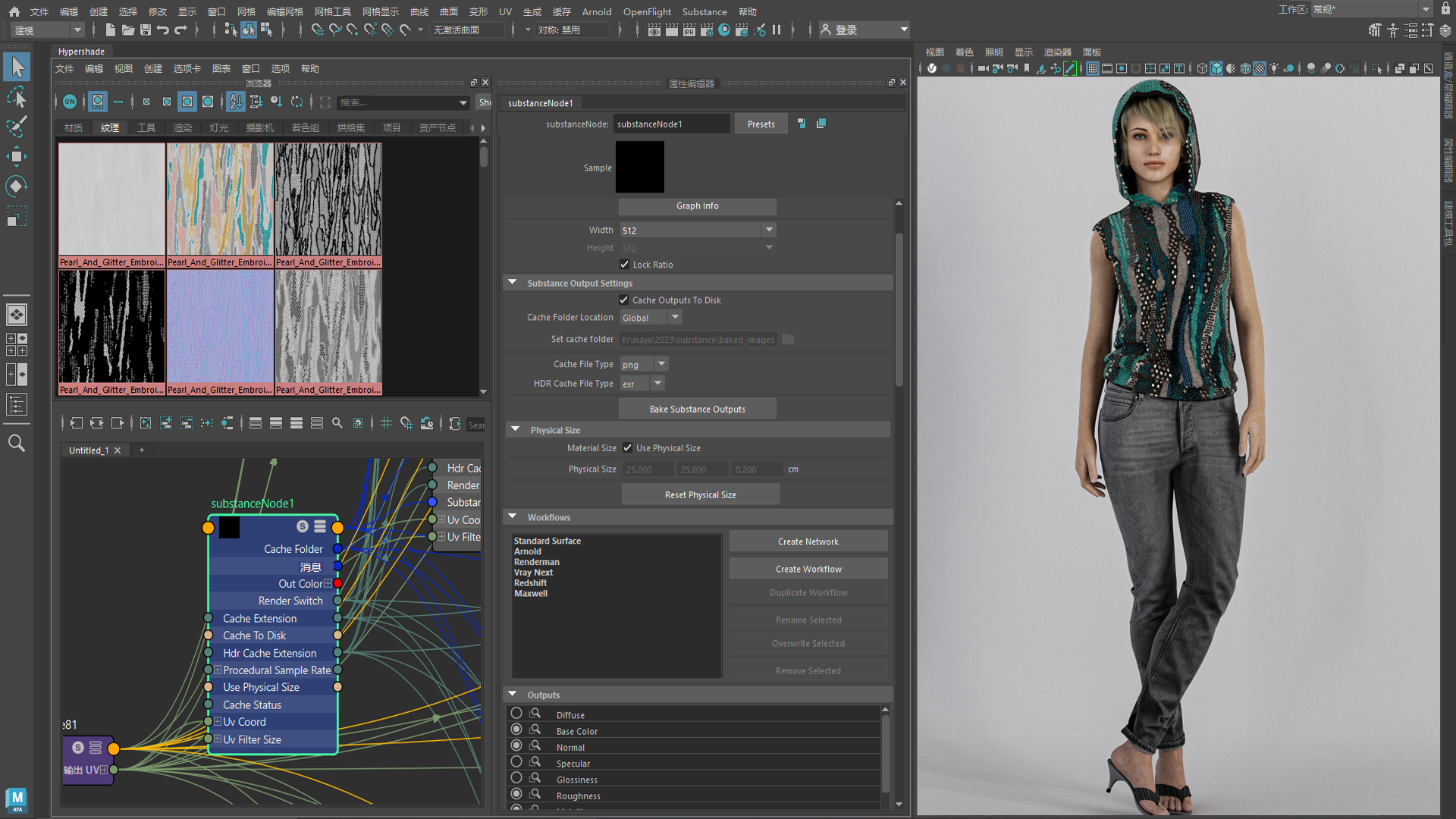Open the Cache File Type dropdown
This screenshot has height=819, width=1456.
[x=661, y=364]
